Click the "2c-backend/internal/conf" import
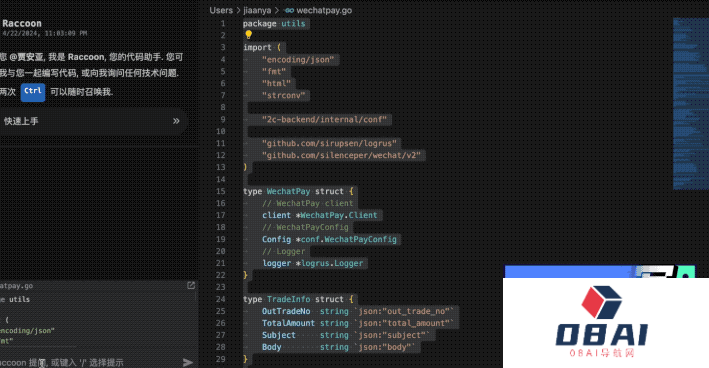Image resolution: width=709 pixels, height=368 pixels. [x=324, y=119]
